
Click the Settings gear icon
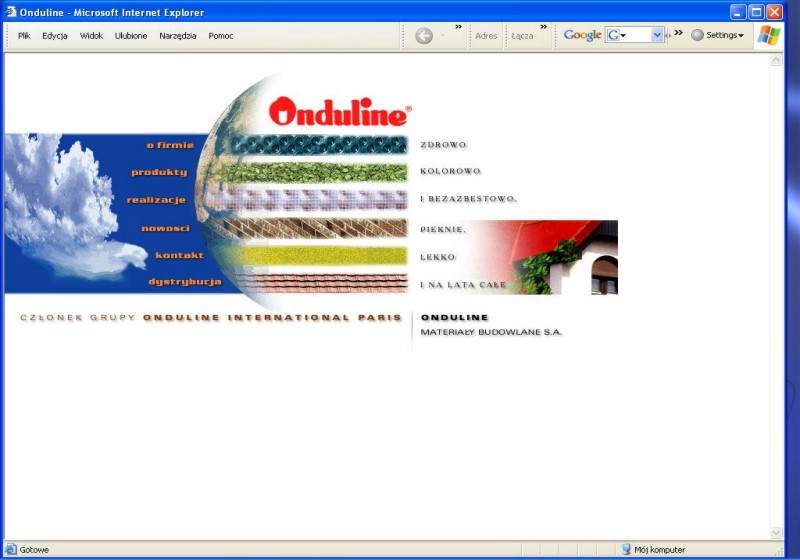[697, 35]
